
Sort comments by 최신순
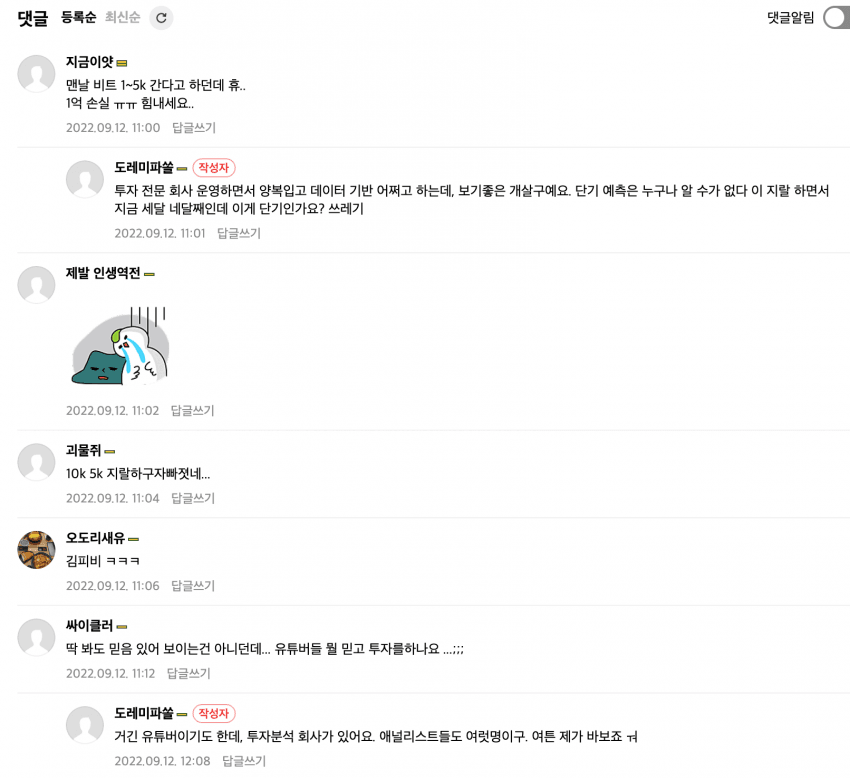[x=123, y=17]
